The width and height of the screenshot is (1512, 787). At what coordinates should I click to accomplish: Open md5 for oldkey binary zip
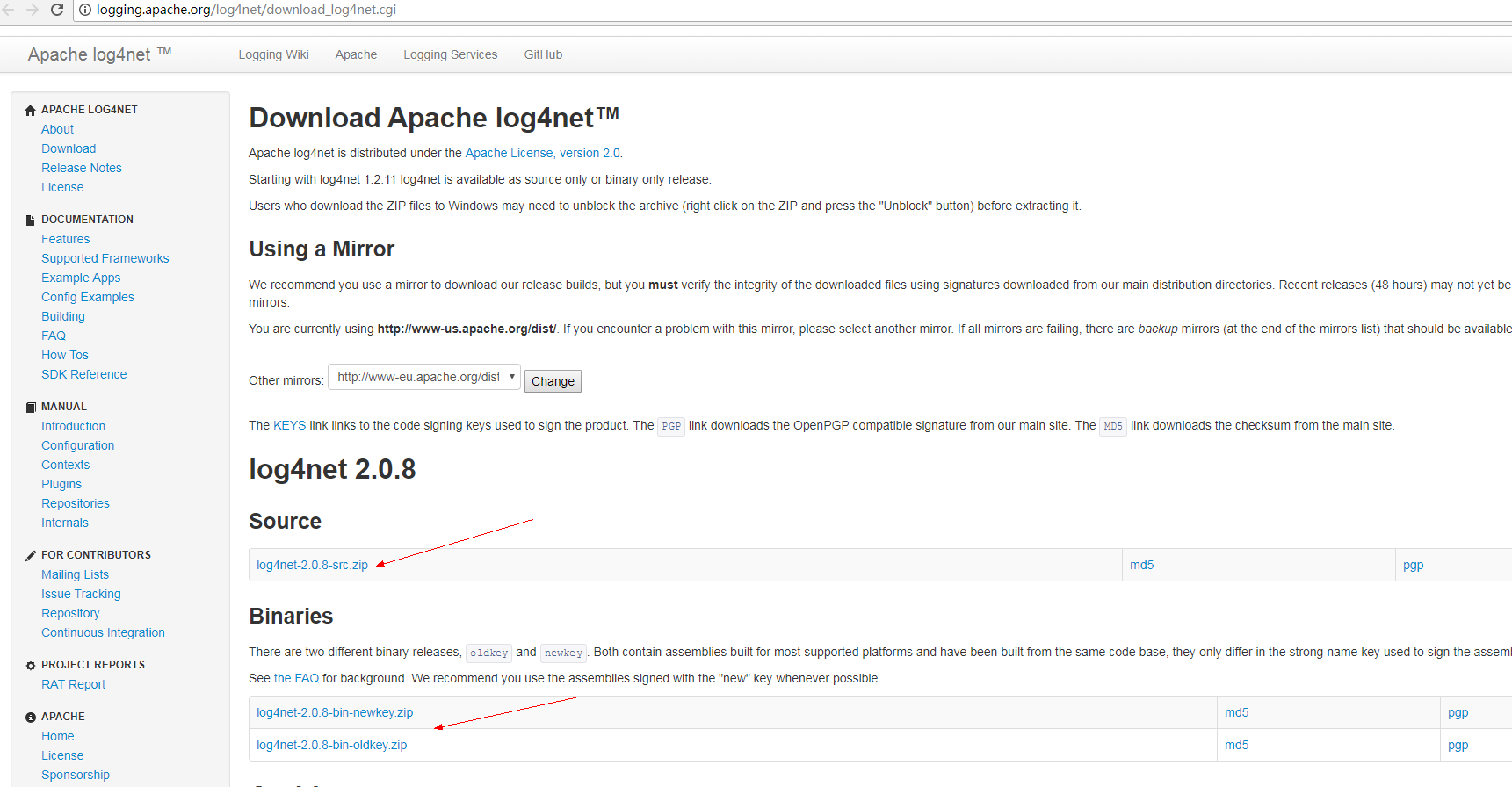pyautogui.click(x=1236, y=745)
